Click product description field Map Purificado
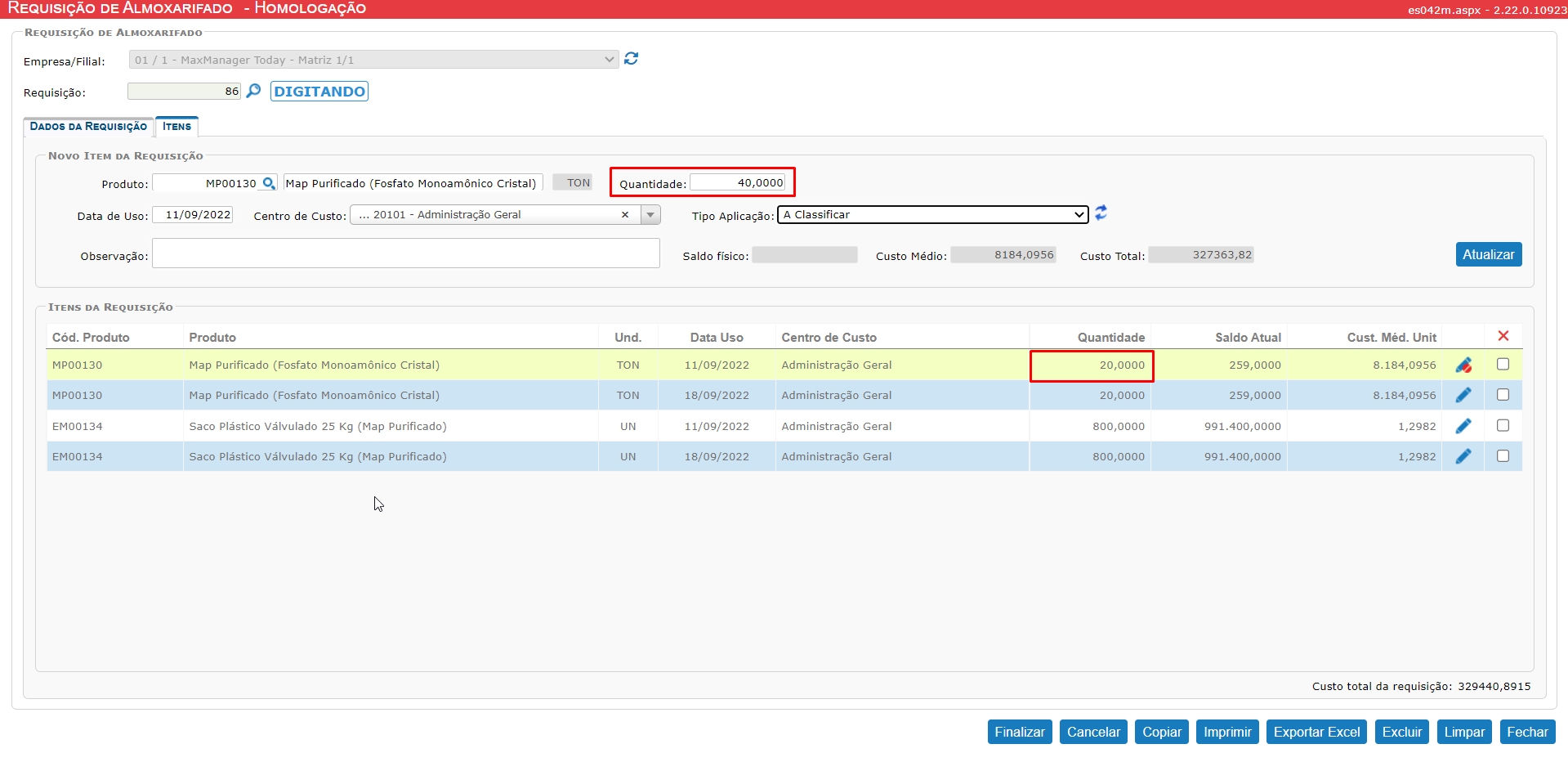This screenshot has height=762, width=1568. [x=413, y=183]
